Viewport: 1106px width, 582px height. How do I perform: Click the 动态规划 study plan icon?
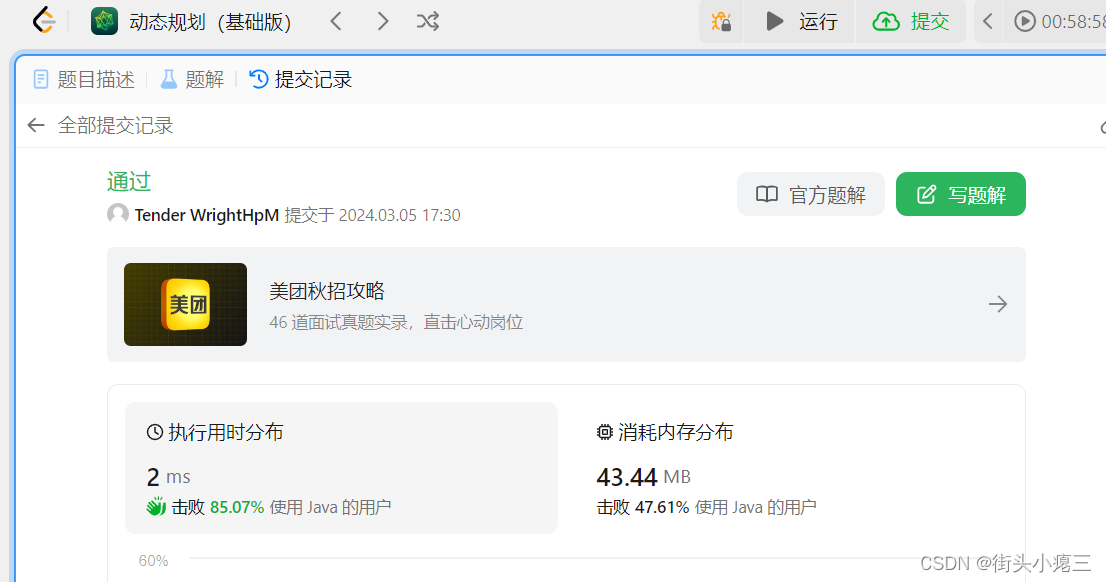(104, 21)
